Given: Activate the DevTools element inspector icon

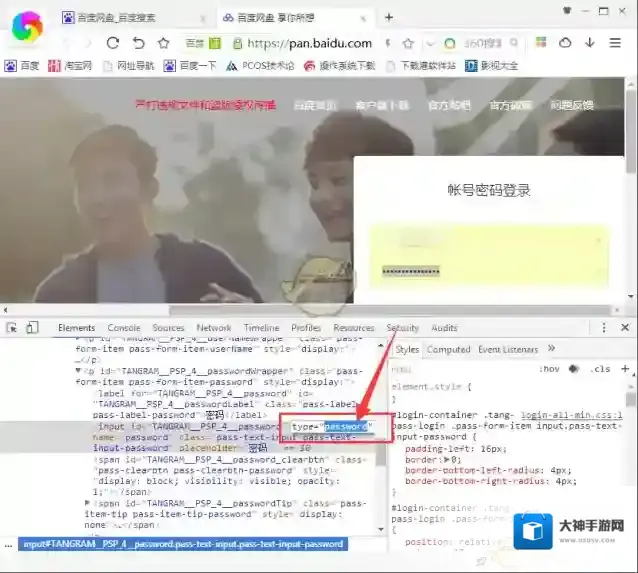Looking at the screenshot, I should click(12, 328).
